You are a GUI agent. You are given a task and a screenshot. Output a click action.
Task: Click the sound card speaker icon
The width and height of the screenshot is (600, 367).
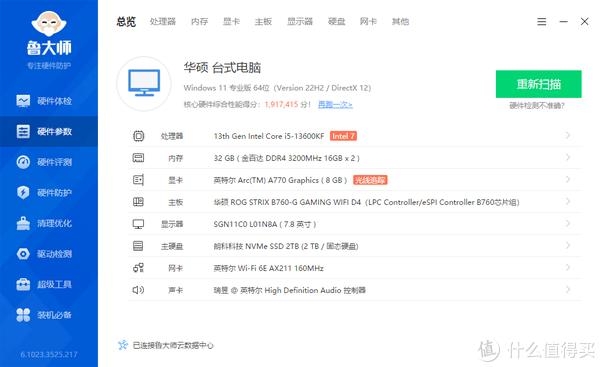click(x=138, y=290)
